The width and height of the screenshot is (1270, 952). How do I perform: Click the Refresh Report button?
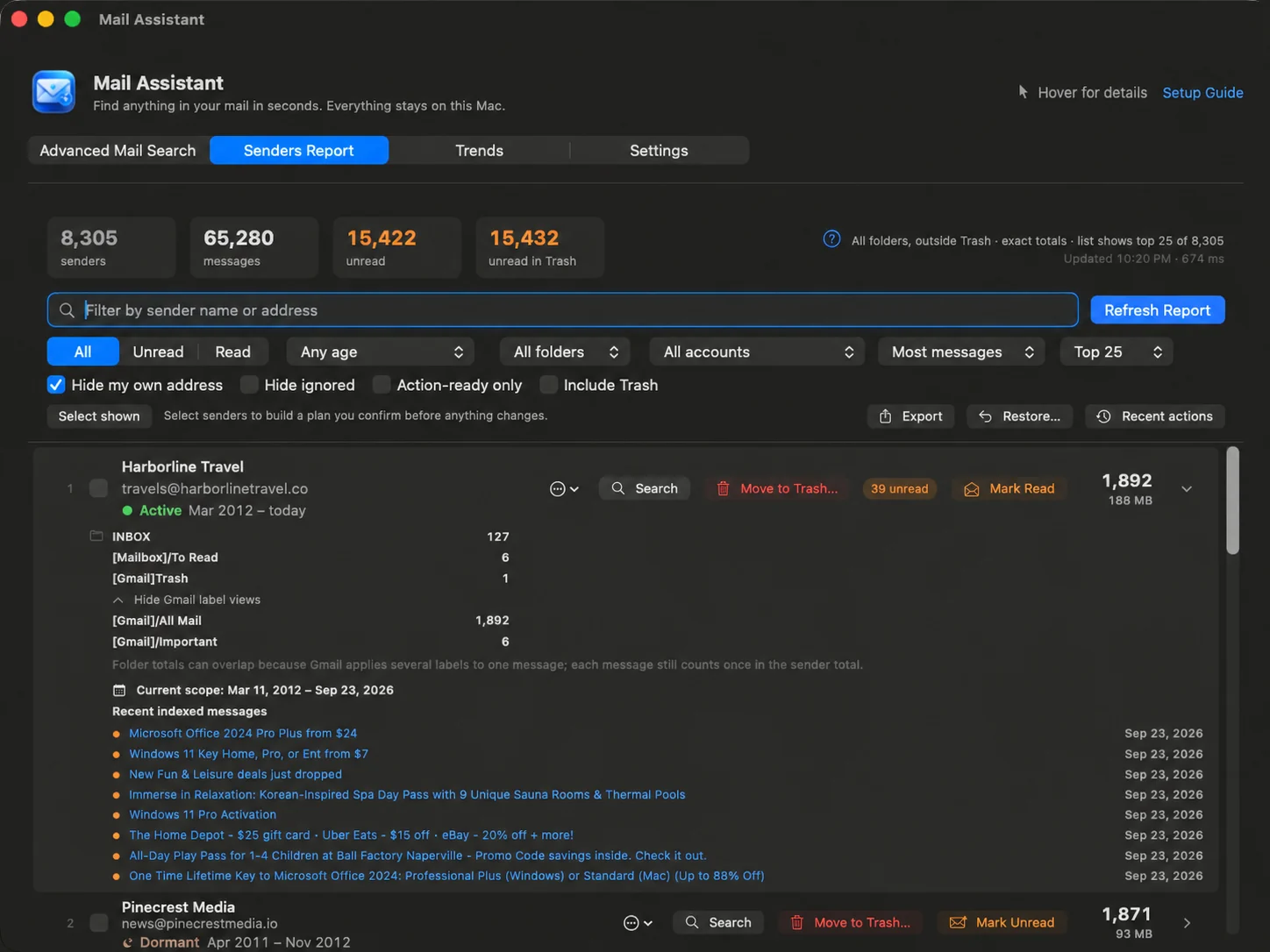1157,310
